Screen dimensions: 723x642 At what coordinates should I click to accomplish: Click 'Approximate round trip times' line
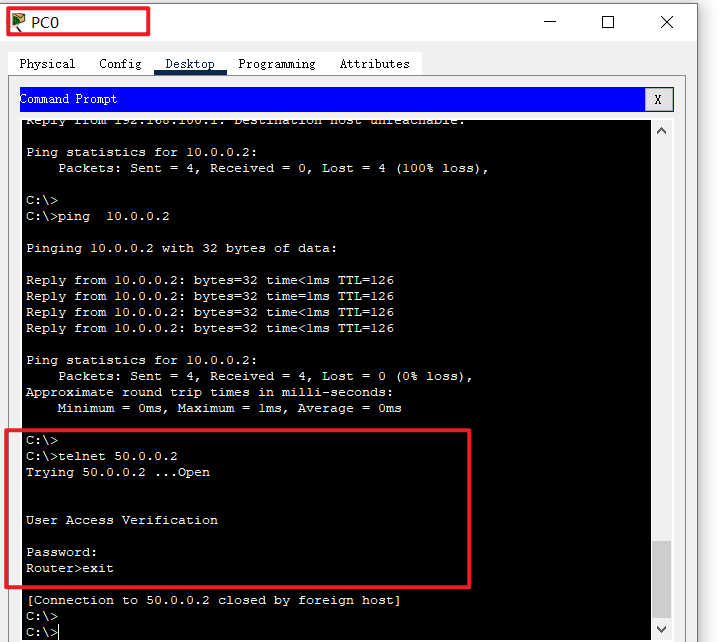[209, 392]
